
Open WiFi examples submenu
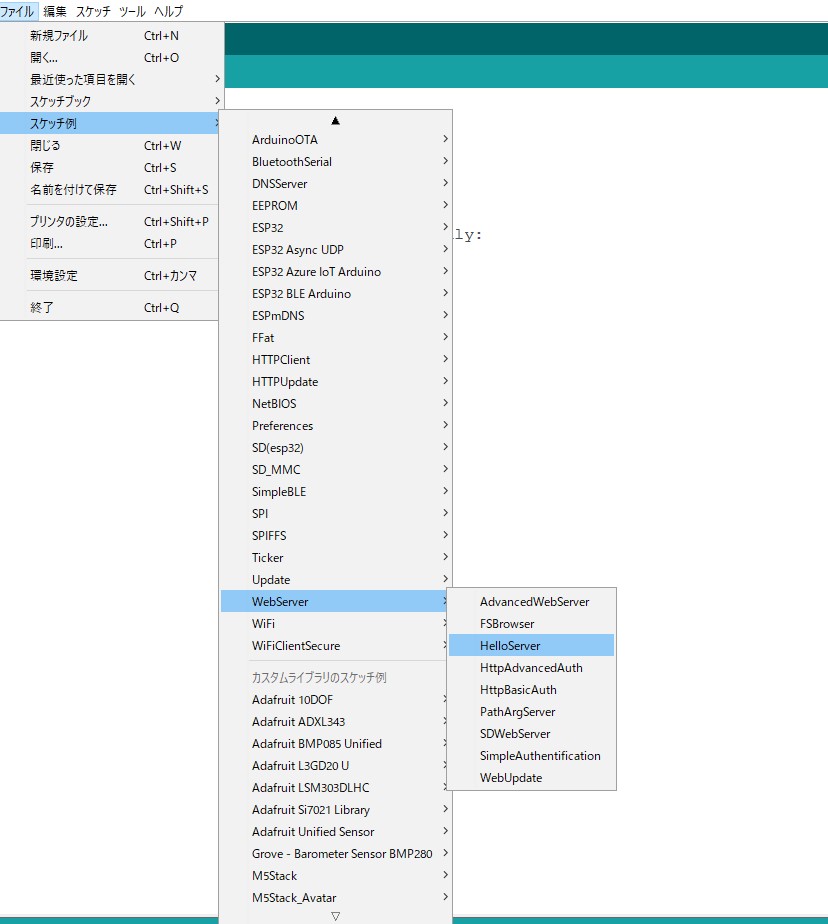point(335,623)
